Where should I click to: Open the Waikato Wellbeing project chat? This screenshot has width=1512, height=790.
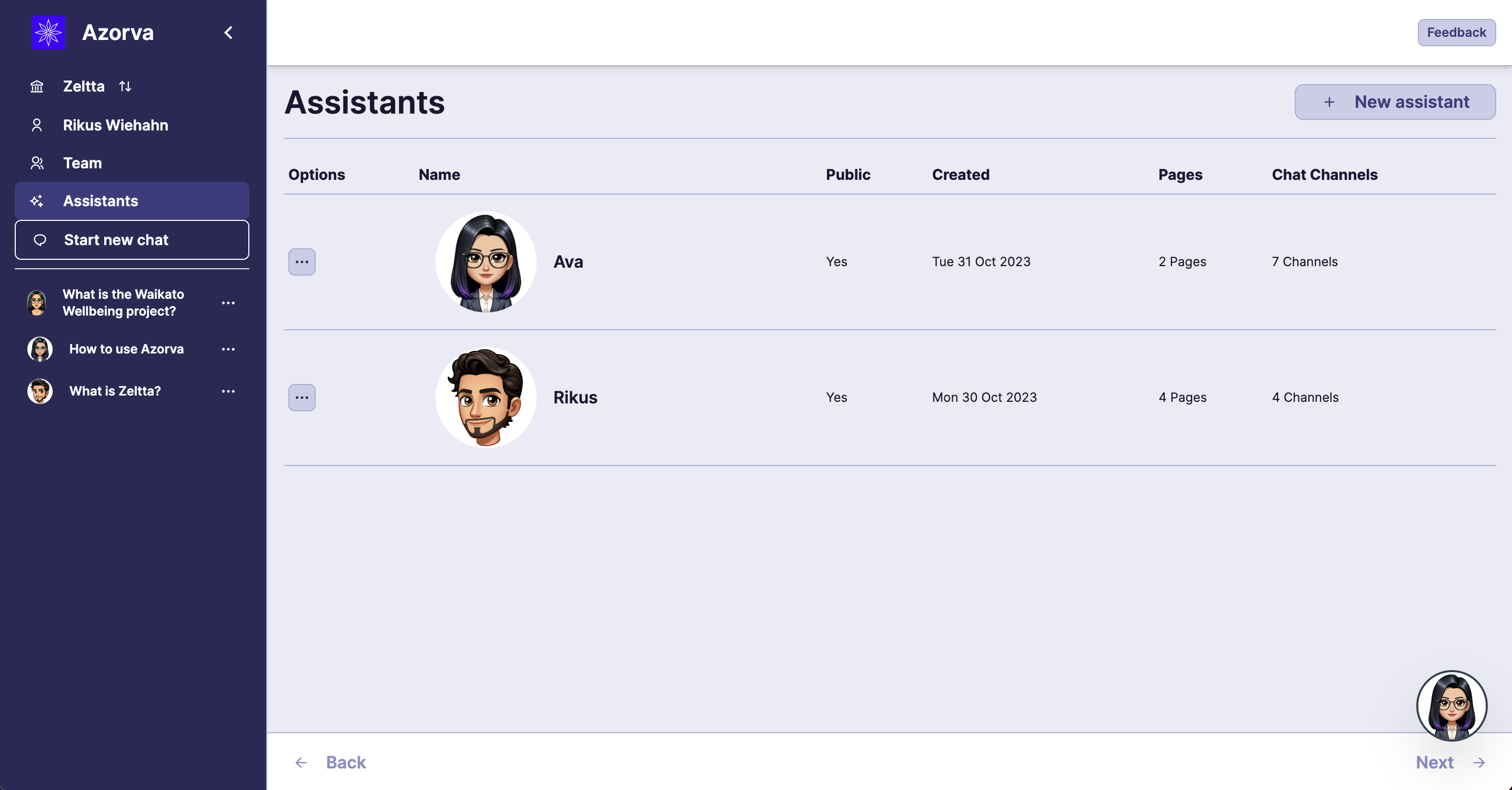[123, 302]
